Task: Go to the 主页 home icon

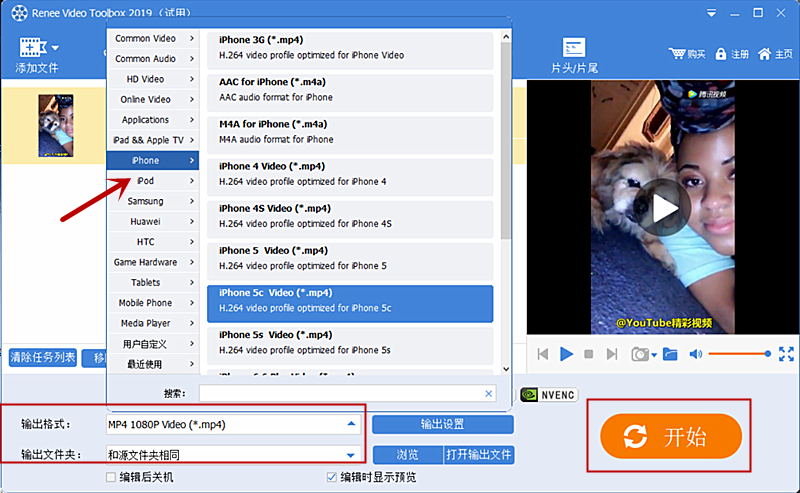Action: pyautogui.click(x=764, y=54)
